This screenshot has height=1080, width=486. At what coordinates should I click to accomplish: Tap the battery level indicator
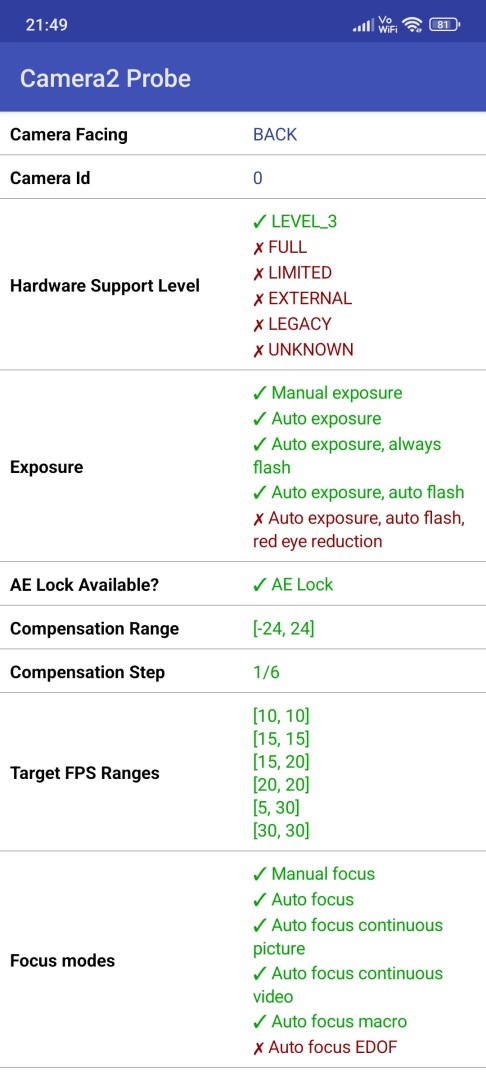(x=444, y=25)
